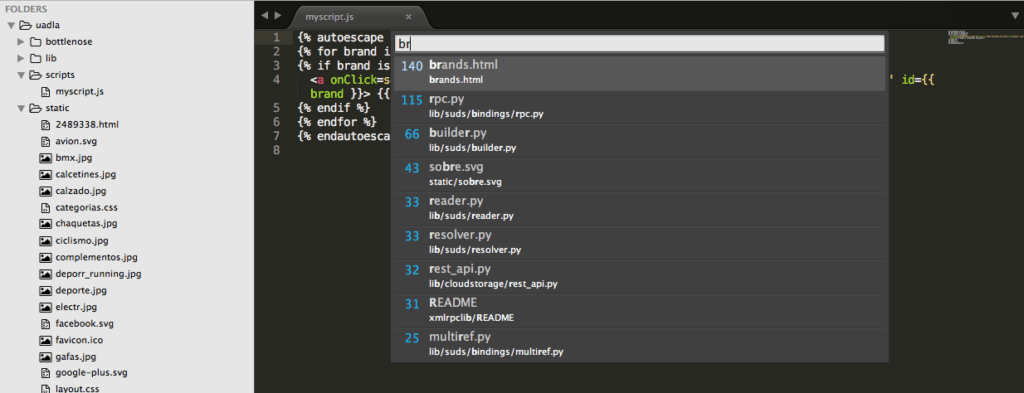
Task: Select the brands.html result
Action: click(639, 72)
